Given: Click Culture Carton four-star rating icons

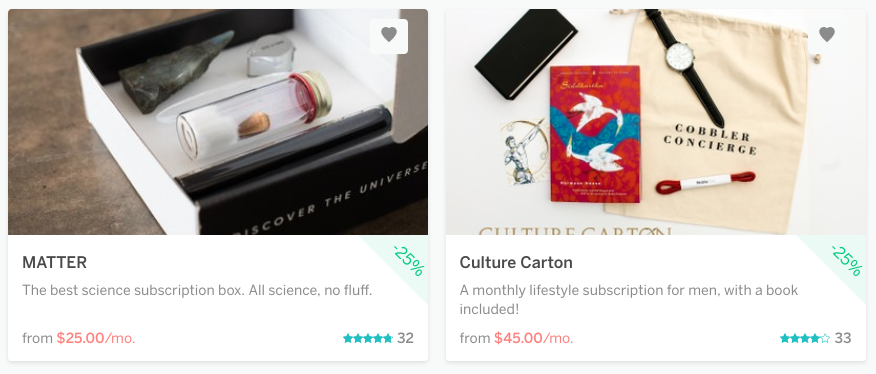Looking at the screenshot, I should click(x=805, y=338).
